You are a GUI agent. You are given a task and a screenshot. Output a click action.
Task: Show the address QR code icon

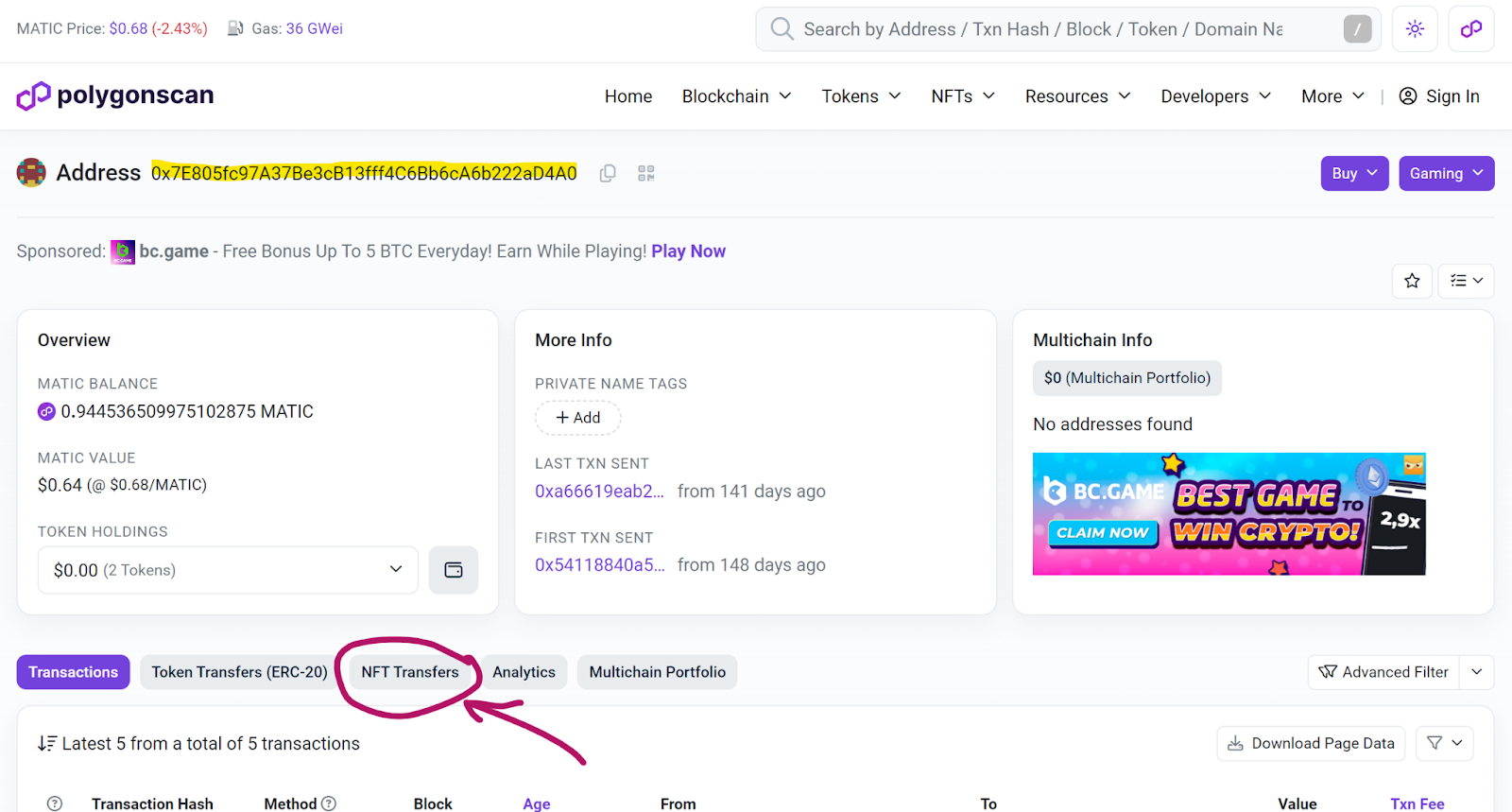[646, 173]
